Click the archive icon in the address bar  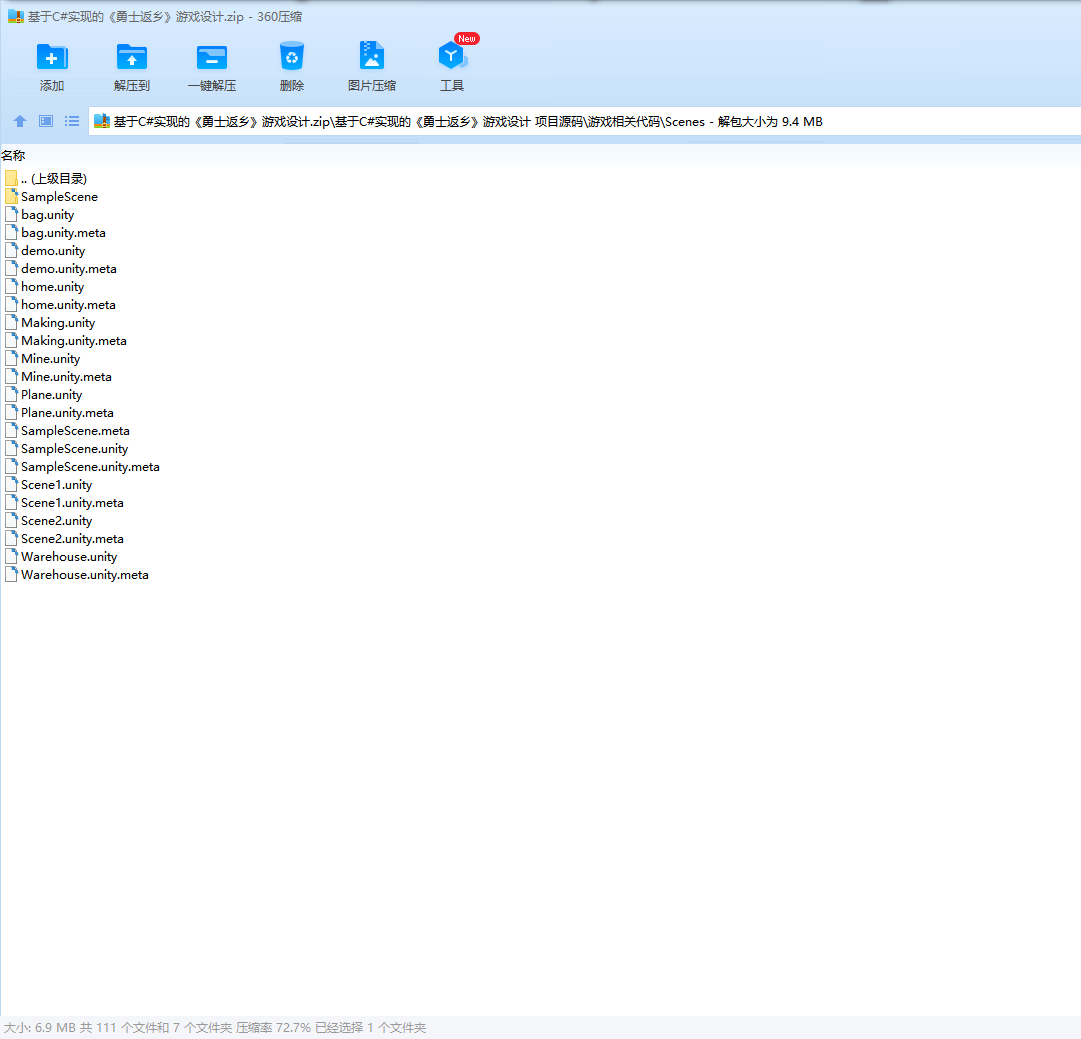pos(102,121)
